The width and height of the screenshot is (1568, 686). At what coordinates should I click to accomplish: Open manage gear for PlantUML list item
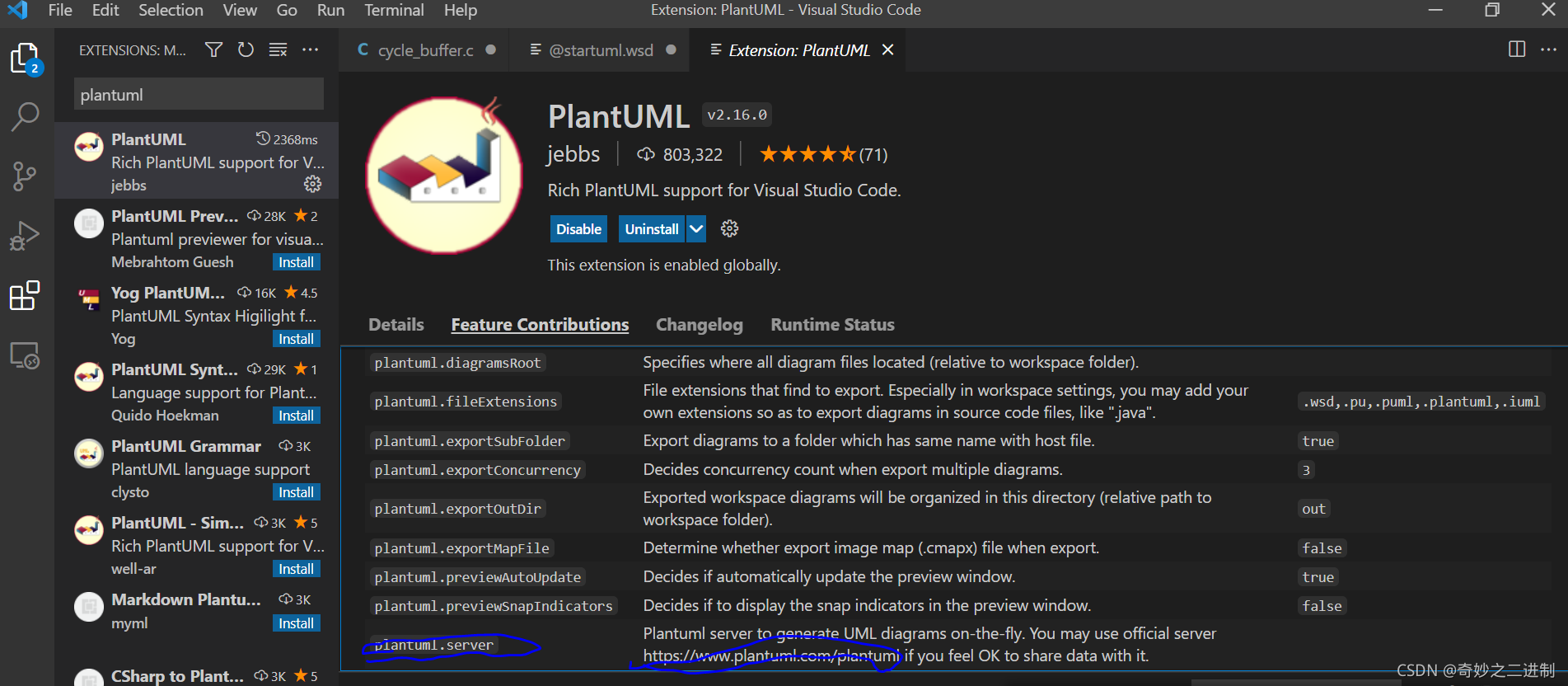pyautogui.click(x=313, y=184)
